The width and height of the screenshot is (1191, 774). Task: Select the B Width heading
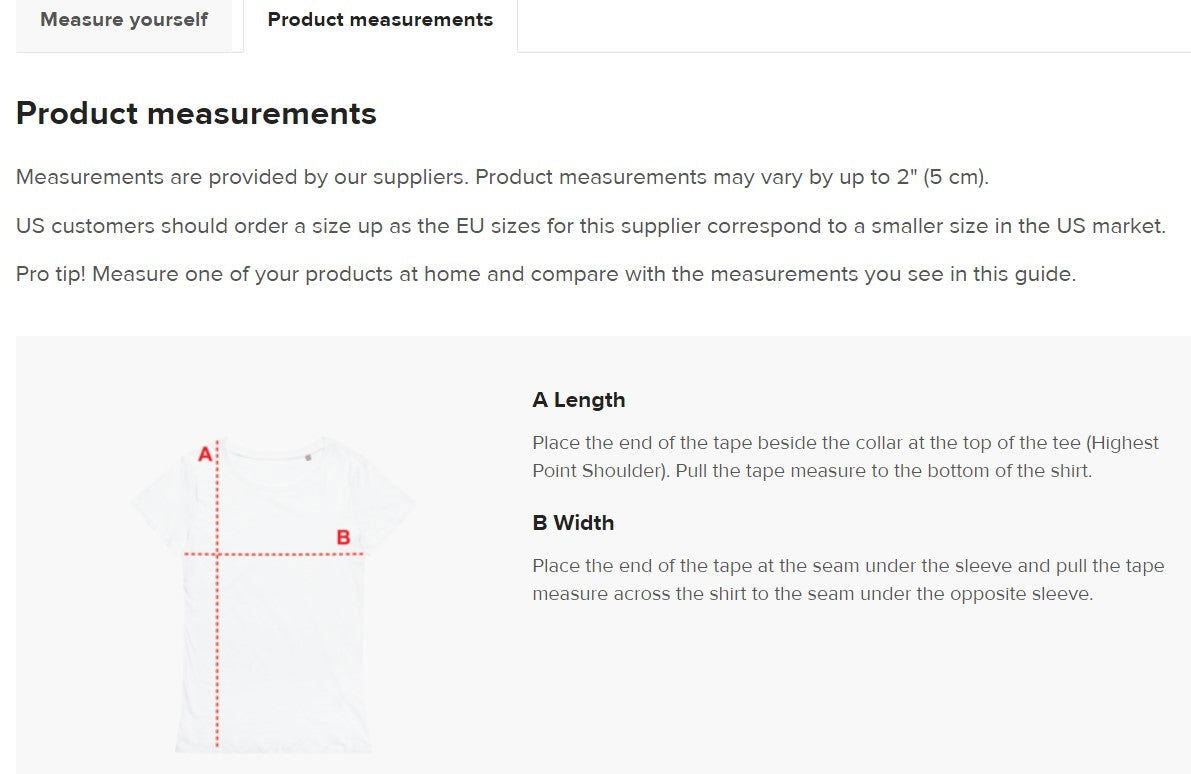572,522
